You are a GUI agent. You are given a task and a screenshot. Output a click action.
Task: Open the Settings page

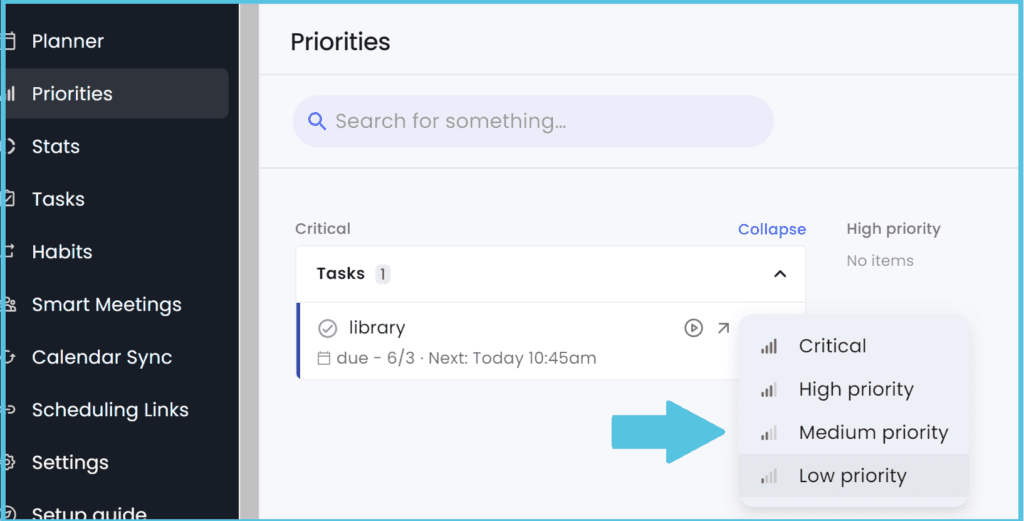click(70, 463)
